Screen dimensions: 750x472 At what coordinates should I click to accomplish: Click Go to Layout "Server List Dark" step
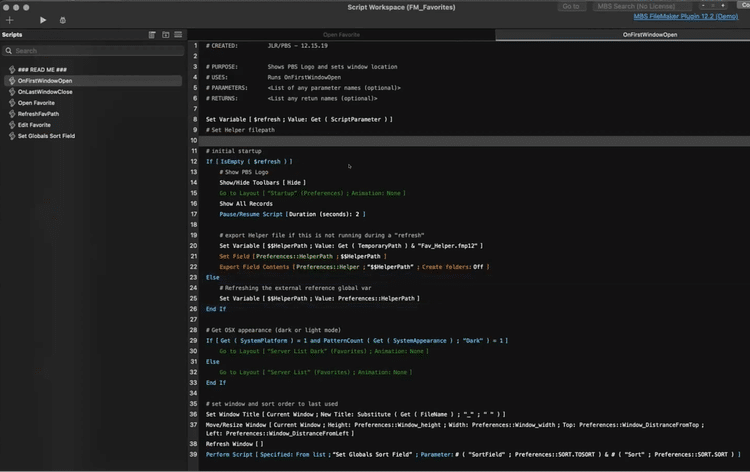click(x=324, y=351)
